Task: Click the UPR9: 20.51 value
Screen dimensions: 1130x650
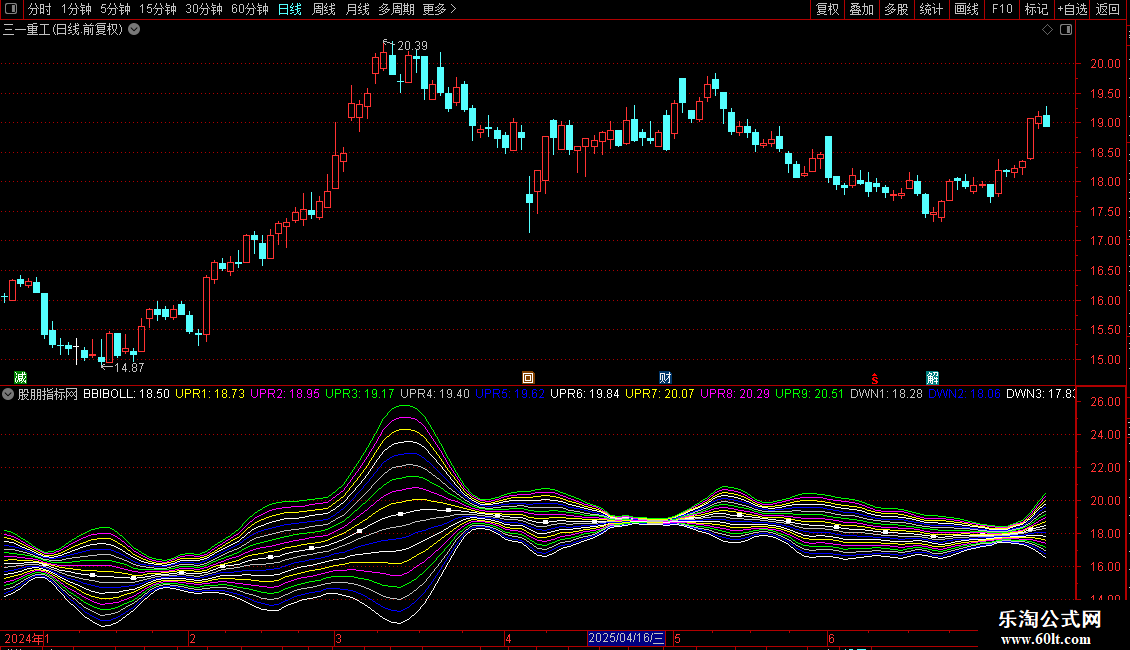Action: point(809,394)
